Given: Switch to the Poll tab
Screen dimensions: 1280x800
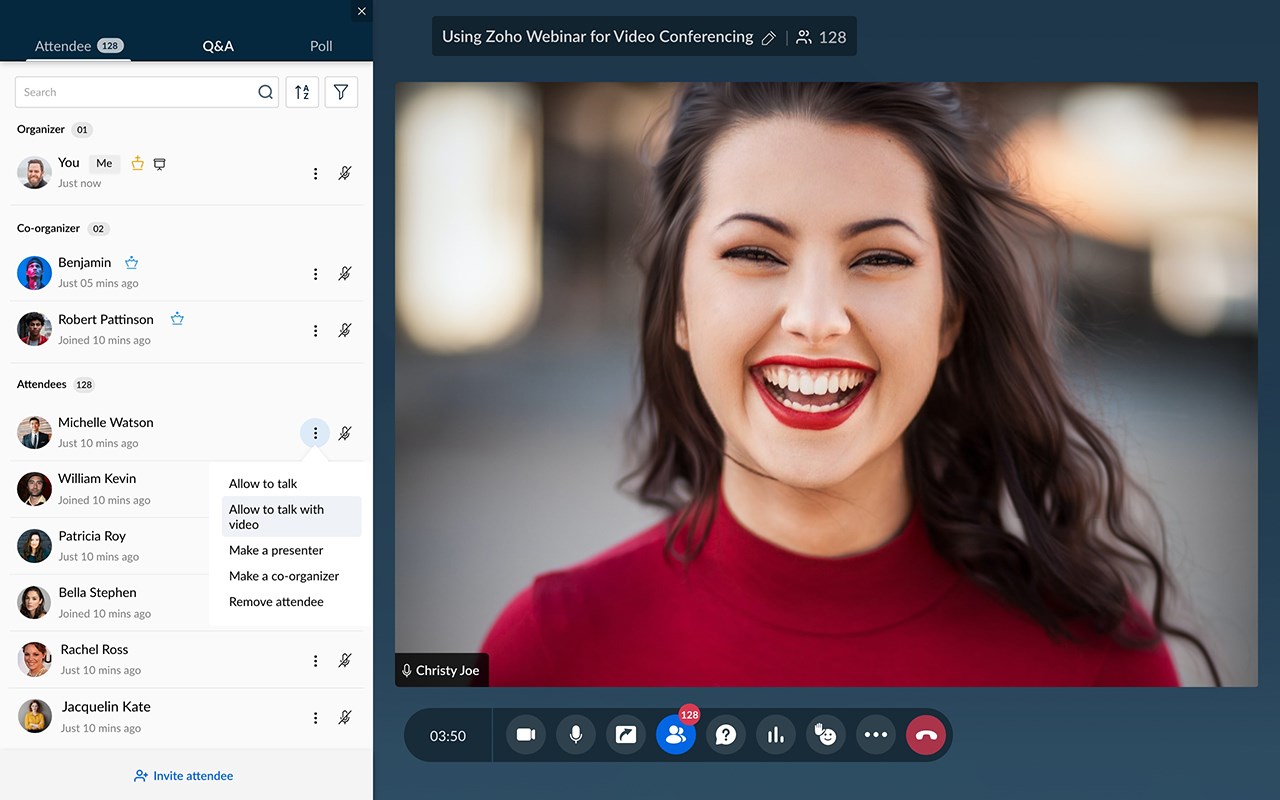Looking at the screenshot, I should (x=321, y=46).
